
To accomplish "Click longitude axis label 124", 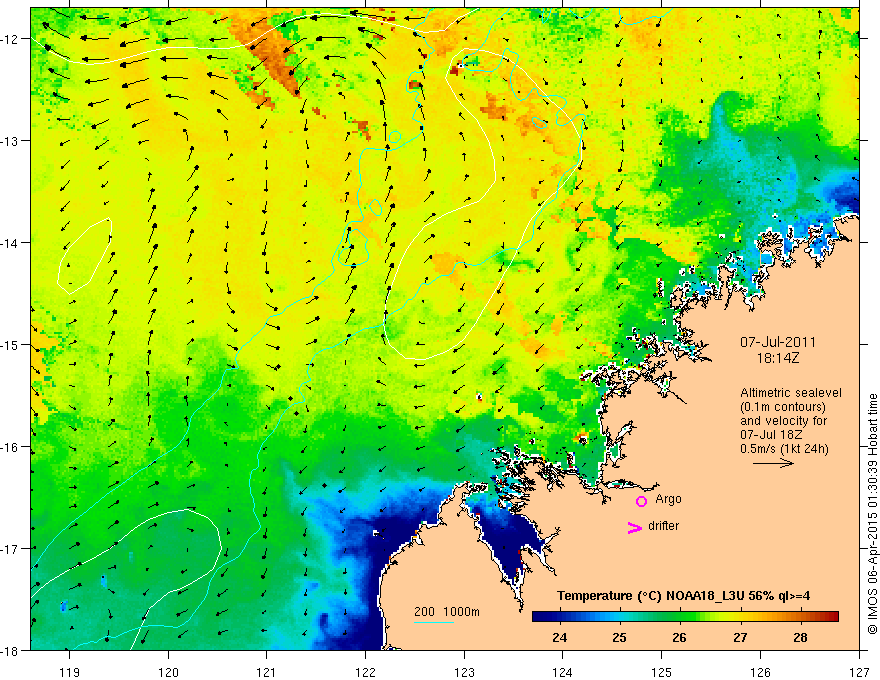I will tap(563, 672).
